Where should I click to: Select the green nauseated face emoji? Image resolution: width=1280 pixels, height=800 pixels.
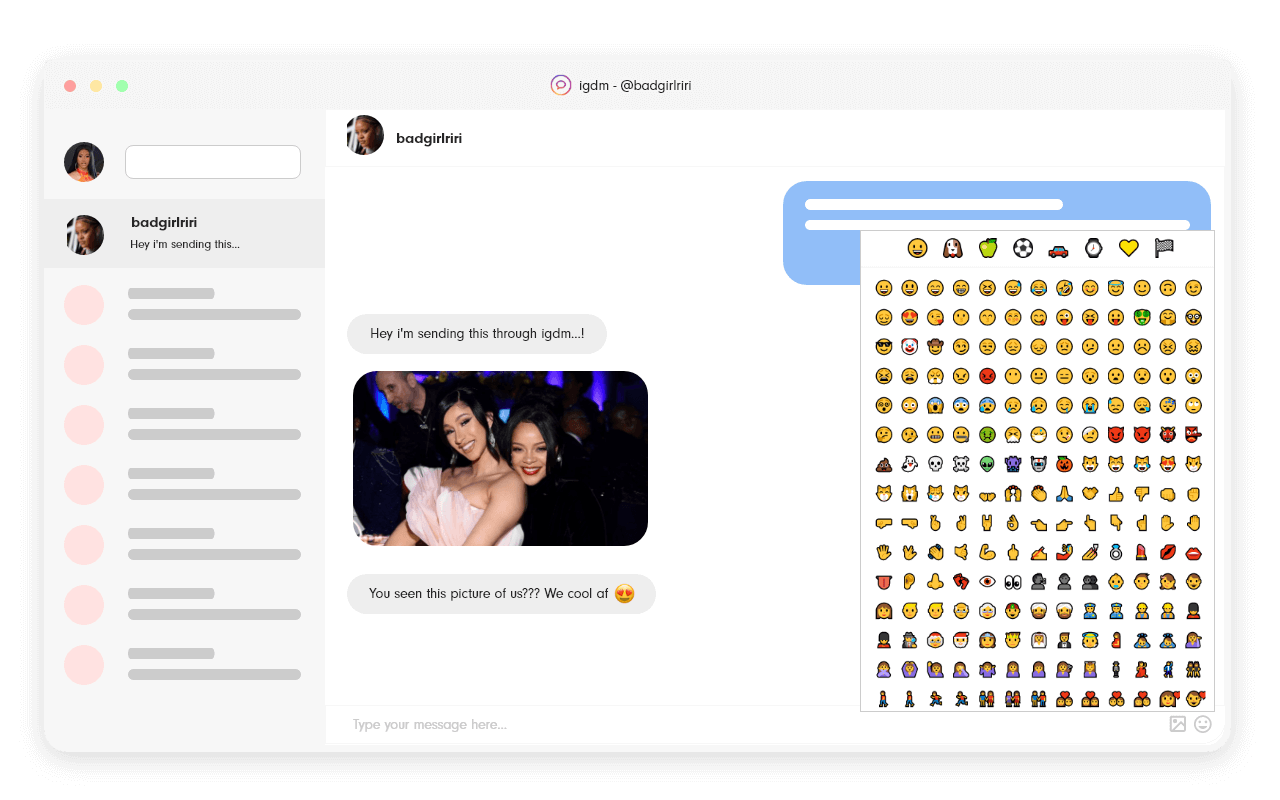click(x=987, y=435)
